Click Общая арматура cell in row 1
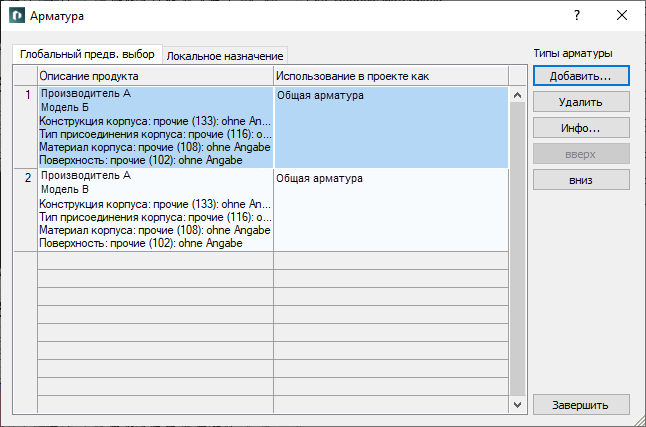646x427 pixels. (x=391, y=127)
